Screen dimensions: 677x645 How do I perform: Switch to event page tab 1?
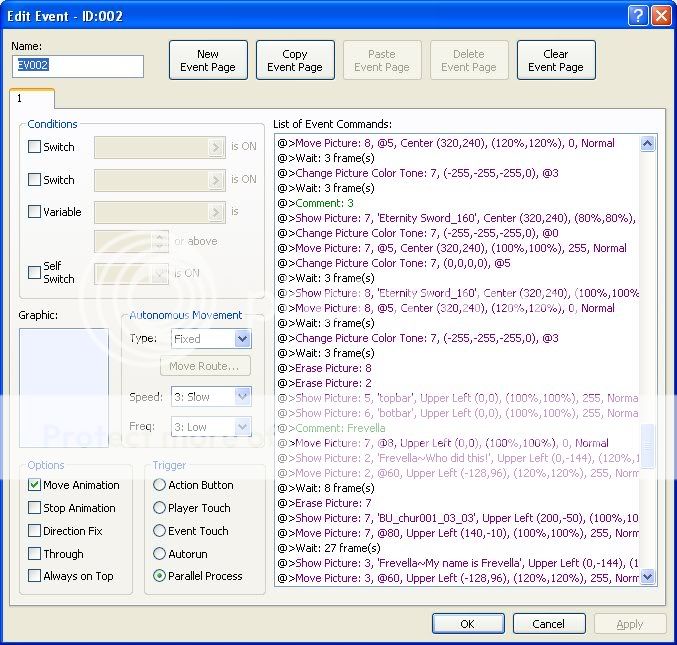[x=20, y=99]
